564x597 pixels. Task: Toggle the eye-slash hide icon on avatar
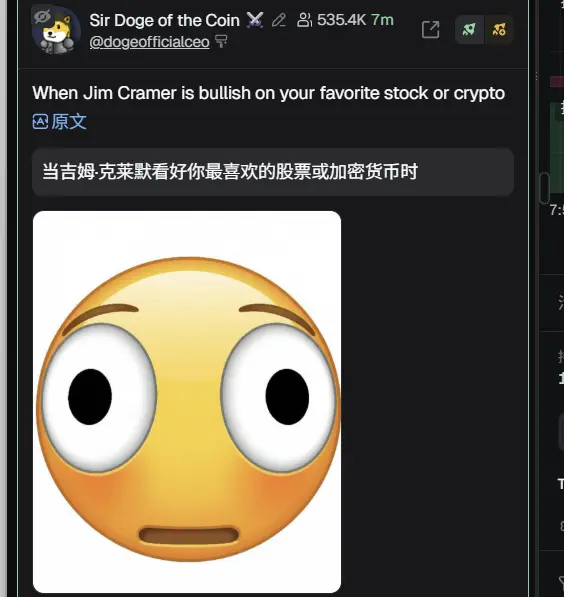42,17
